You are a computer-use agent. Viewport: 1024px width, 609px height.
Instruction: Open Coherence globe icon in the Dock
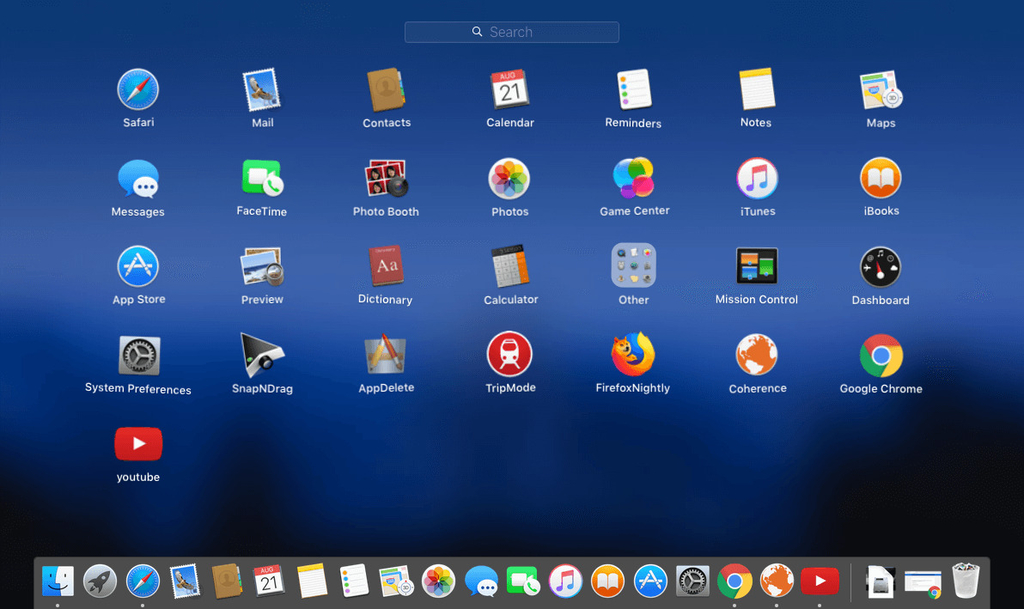[x=776, y=581]
